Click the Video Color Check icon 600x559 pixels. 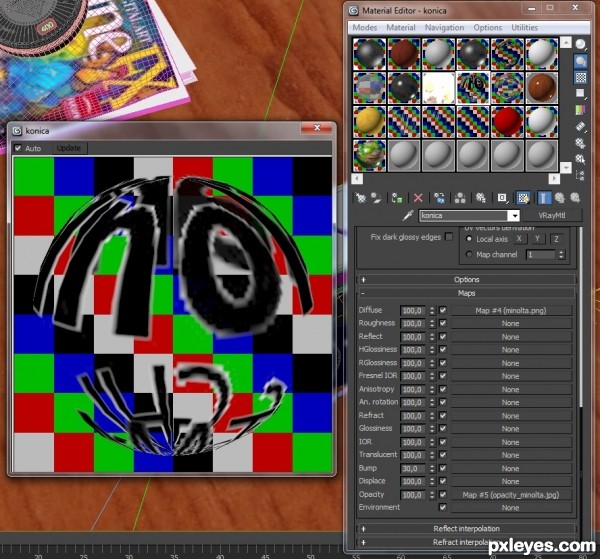pos(580,110)
